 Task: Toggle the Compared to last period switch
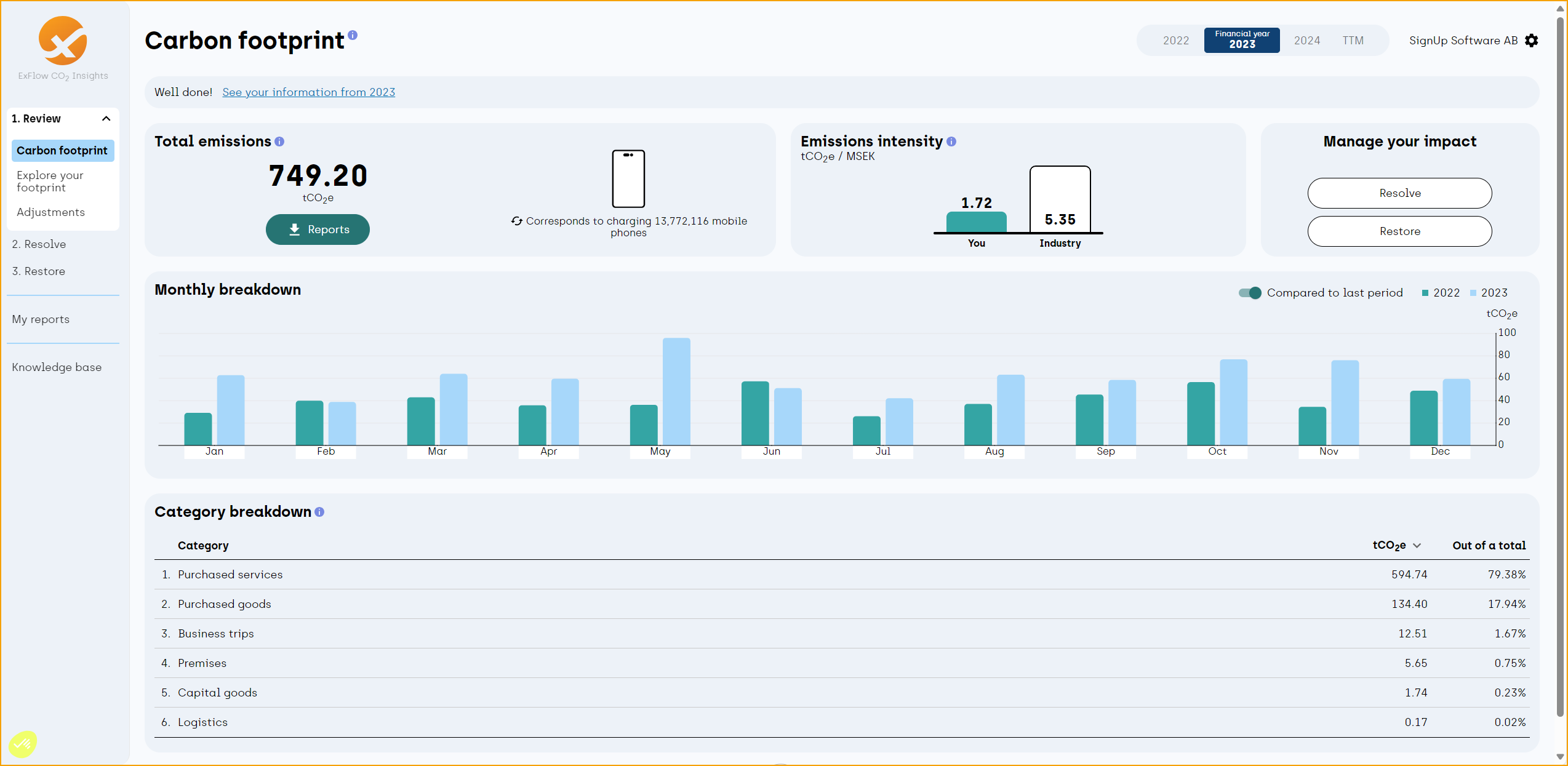(x=1249, y=292)
